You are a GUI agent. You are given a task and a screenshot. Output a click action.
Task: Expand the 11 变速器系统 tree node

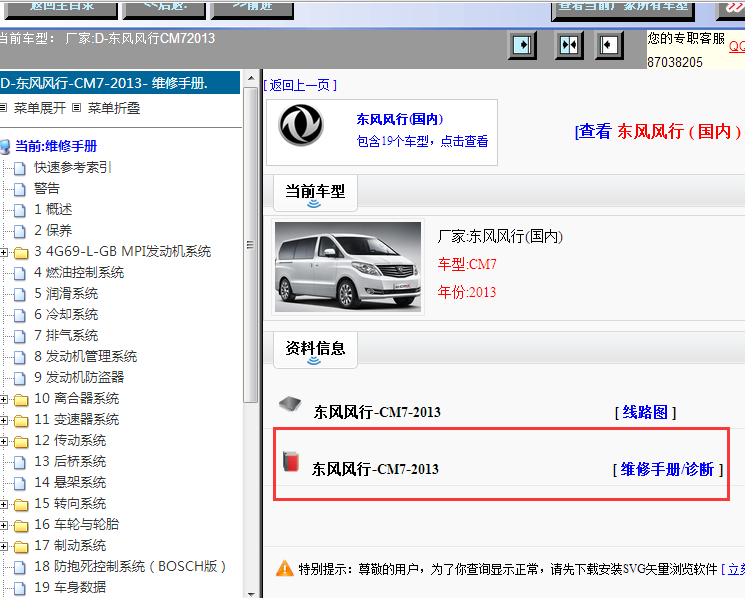click(3, 420)
